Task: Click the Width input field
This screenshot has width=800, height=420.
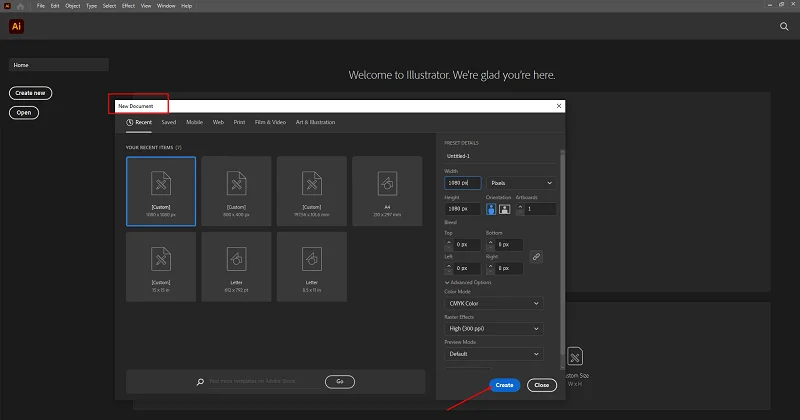Action: [x=463, y=183]
